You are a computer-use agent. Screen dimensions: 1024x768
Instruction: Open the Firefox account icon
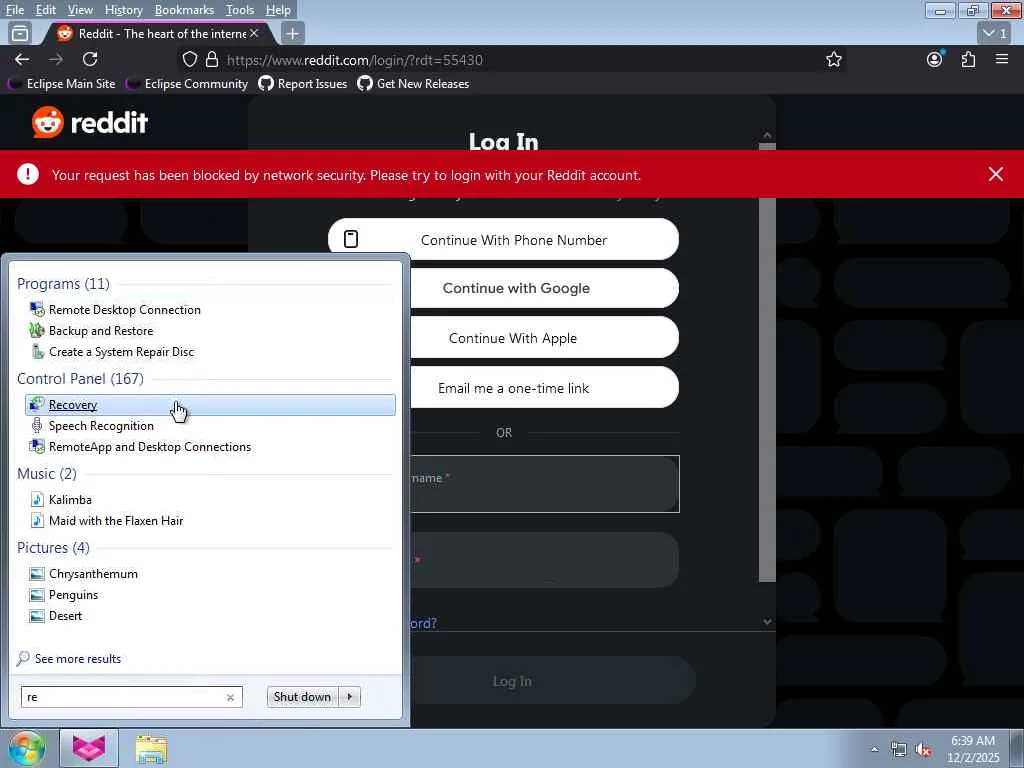tap(935, 59)
